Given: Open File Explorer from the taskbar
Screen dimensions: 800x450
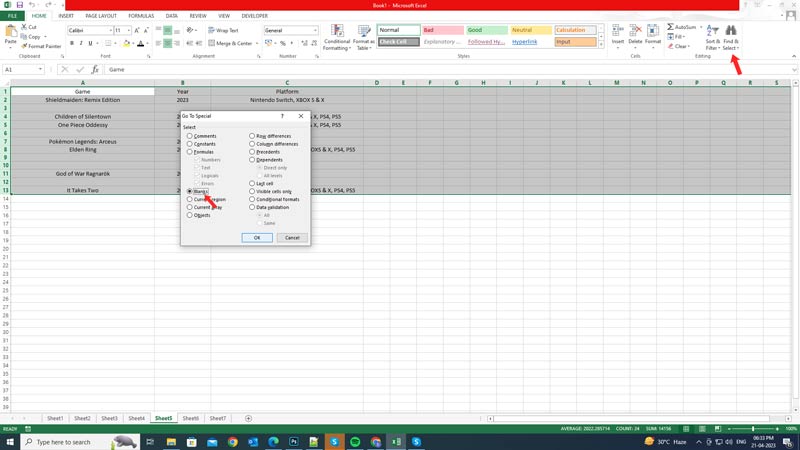Looking at the screenshot, I should click(x=171, y=442).
